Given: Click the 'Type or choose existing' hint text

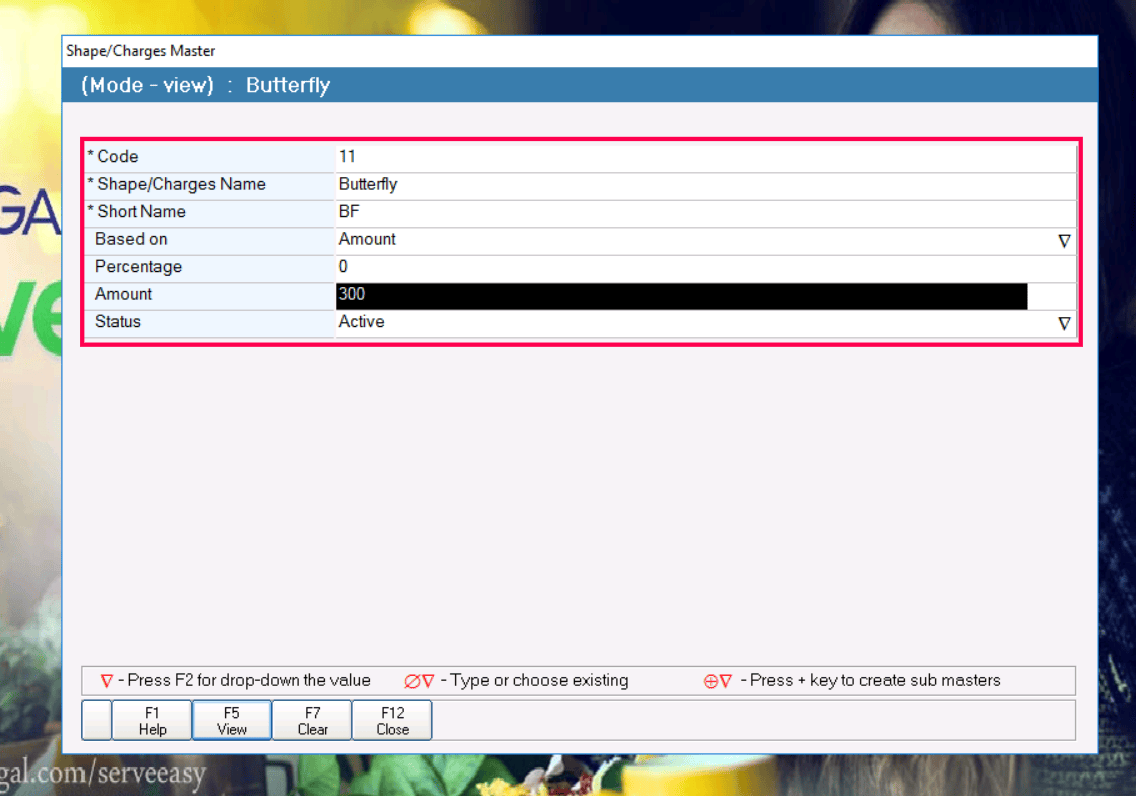Looking at the screenshot, I should (x=539, y=680).
